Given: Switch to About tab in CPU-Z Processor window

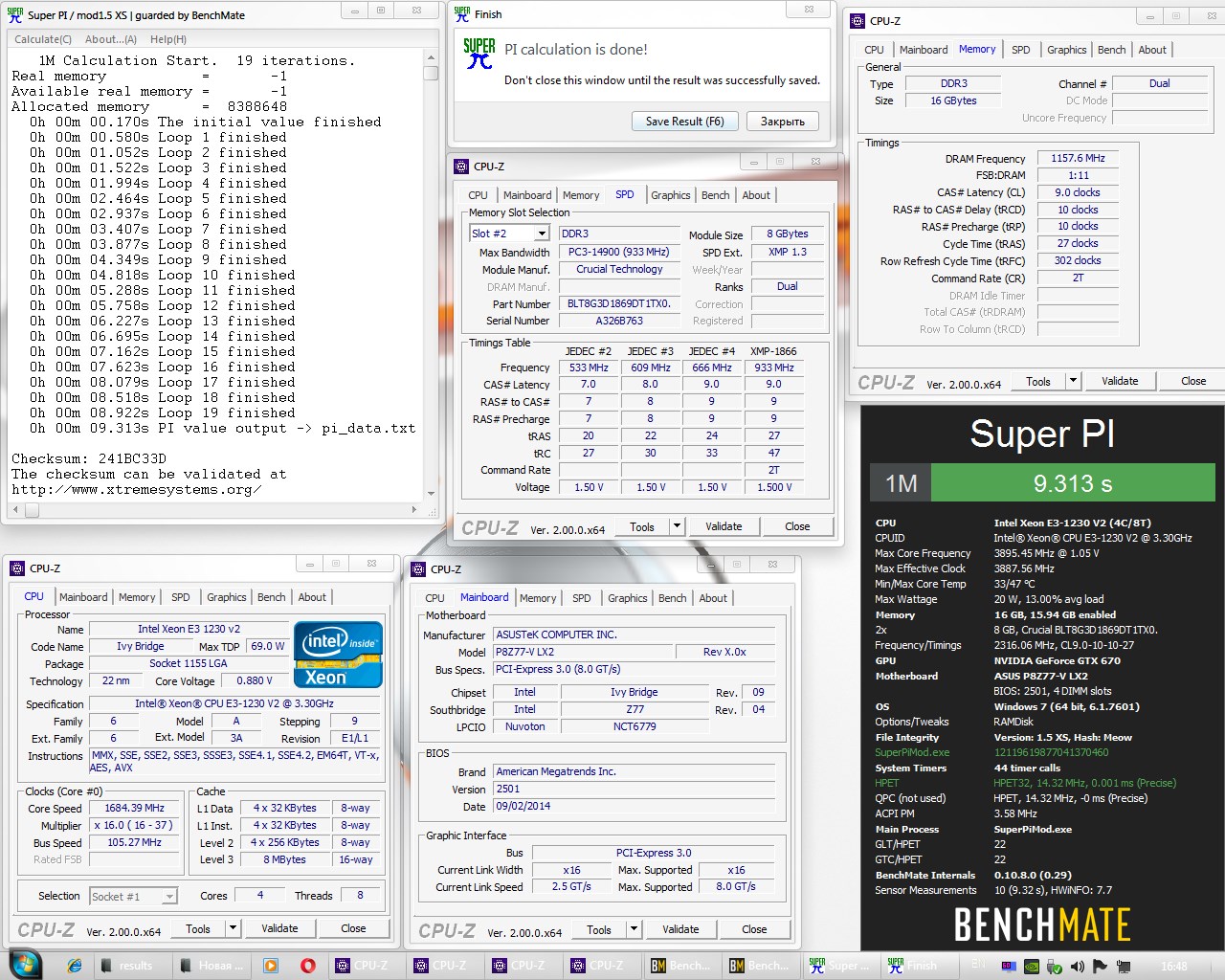Looking at the screenshot, I should pos(312,597).
